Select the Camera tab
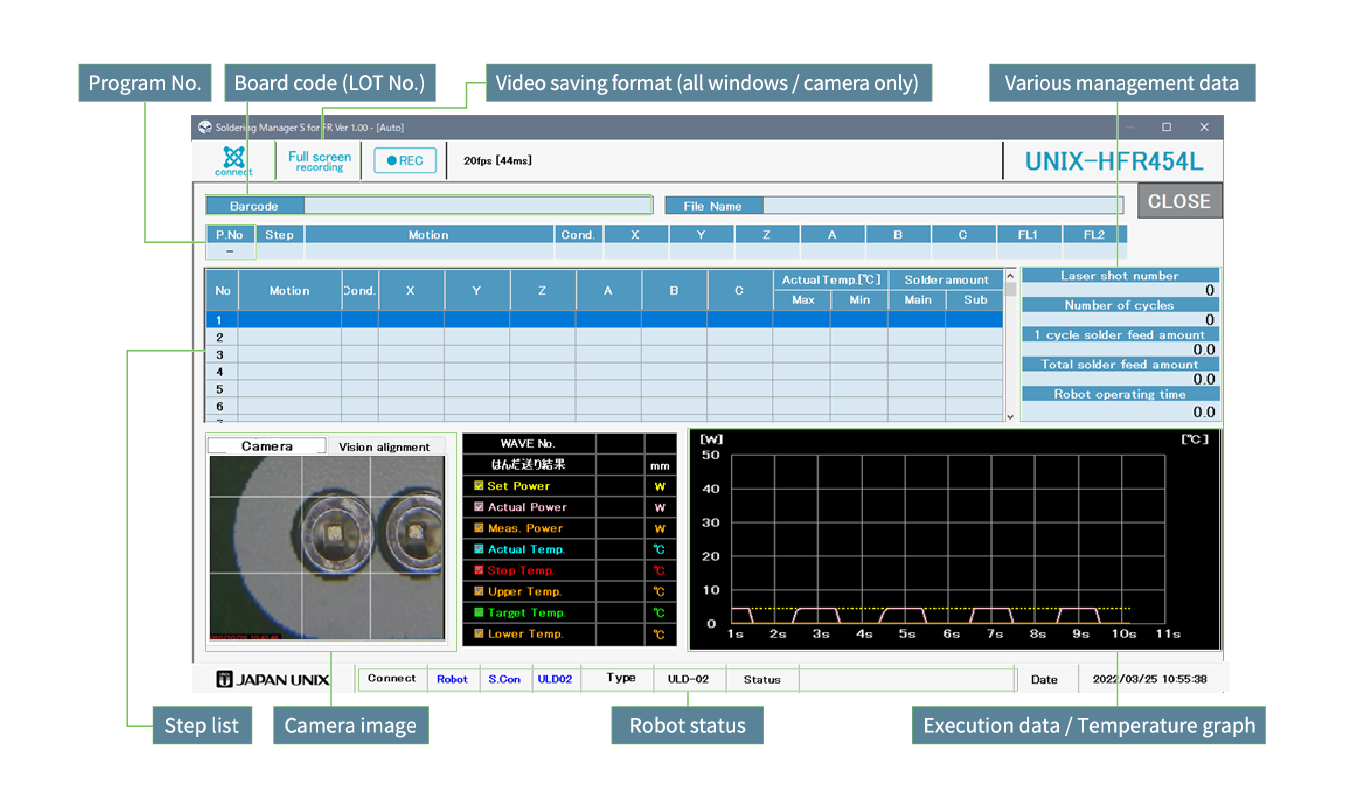This screenshot has height=808, width=1345. point(267,446)
